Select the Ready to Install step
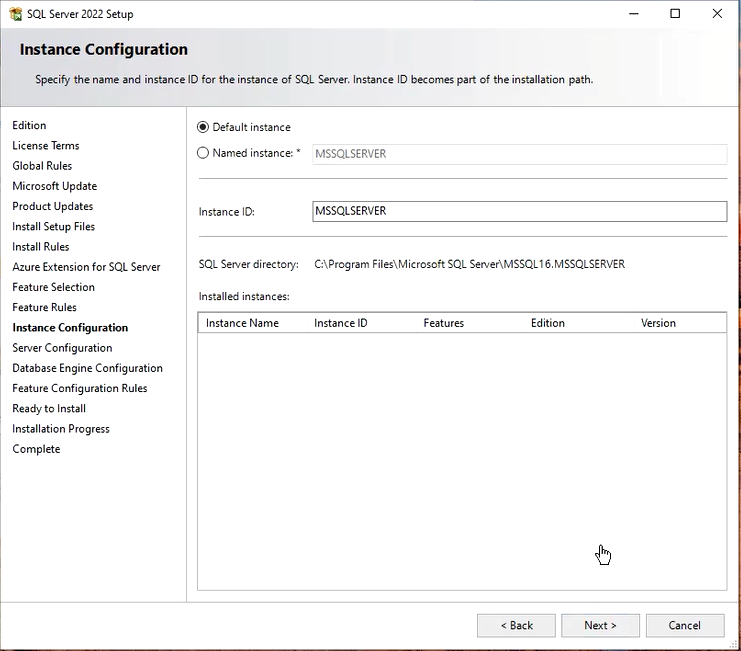Image resolution: width=741 pixels, height=651 pixels. click(49, 409)
